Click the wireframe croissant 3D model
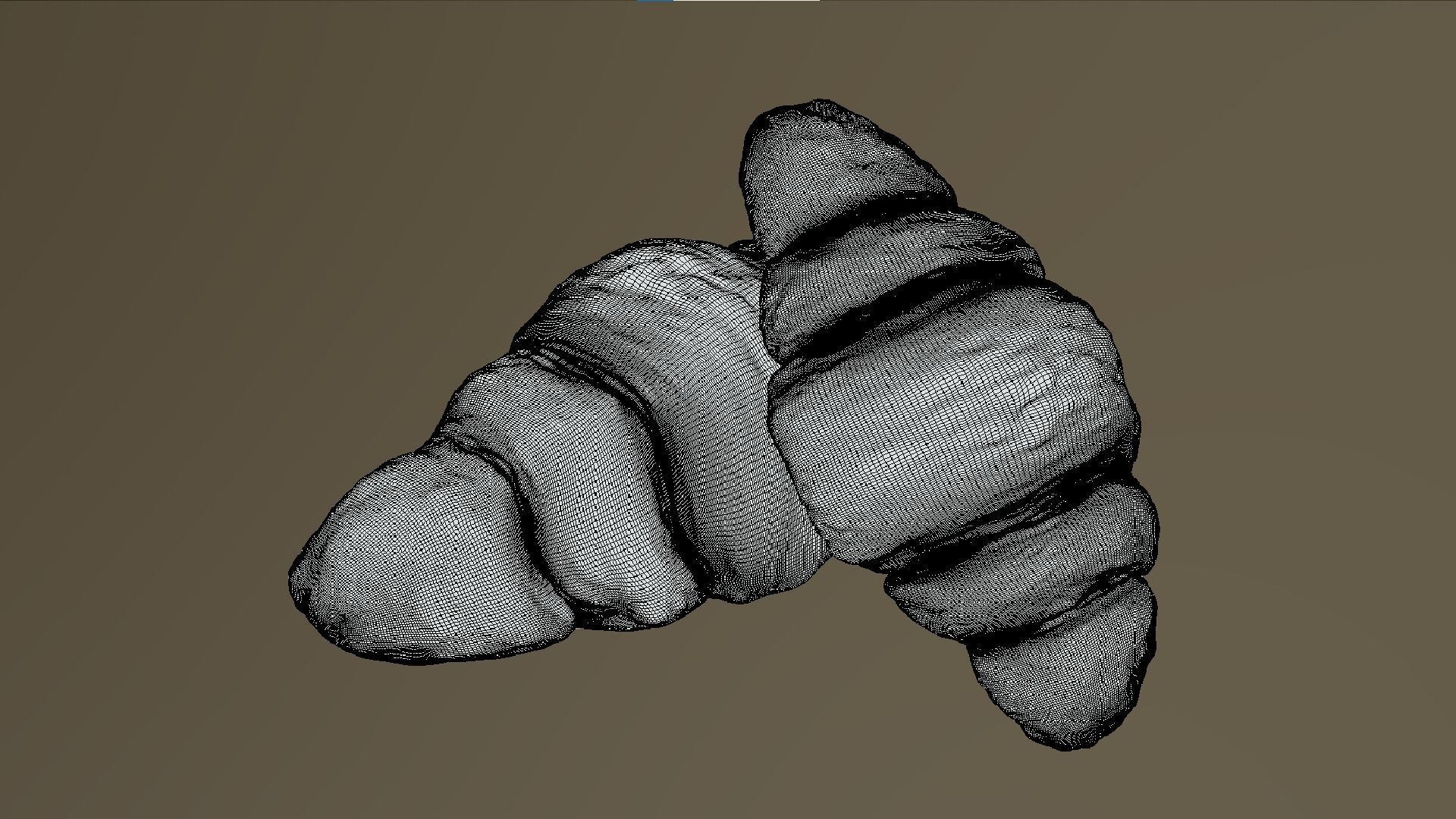The image size is (1456, 819). (724, 425)
